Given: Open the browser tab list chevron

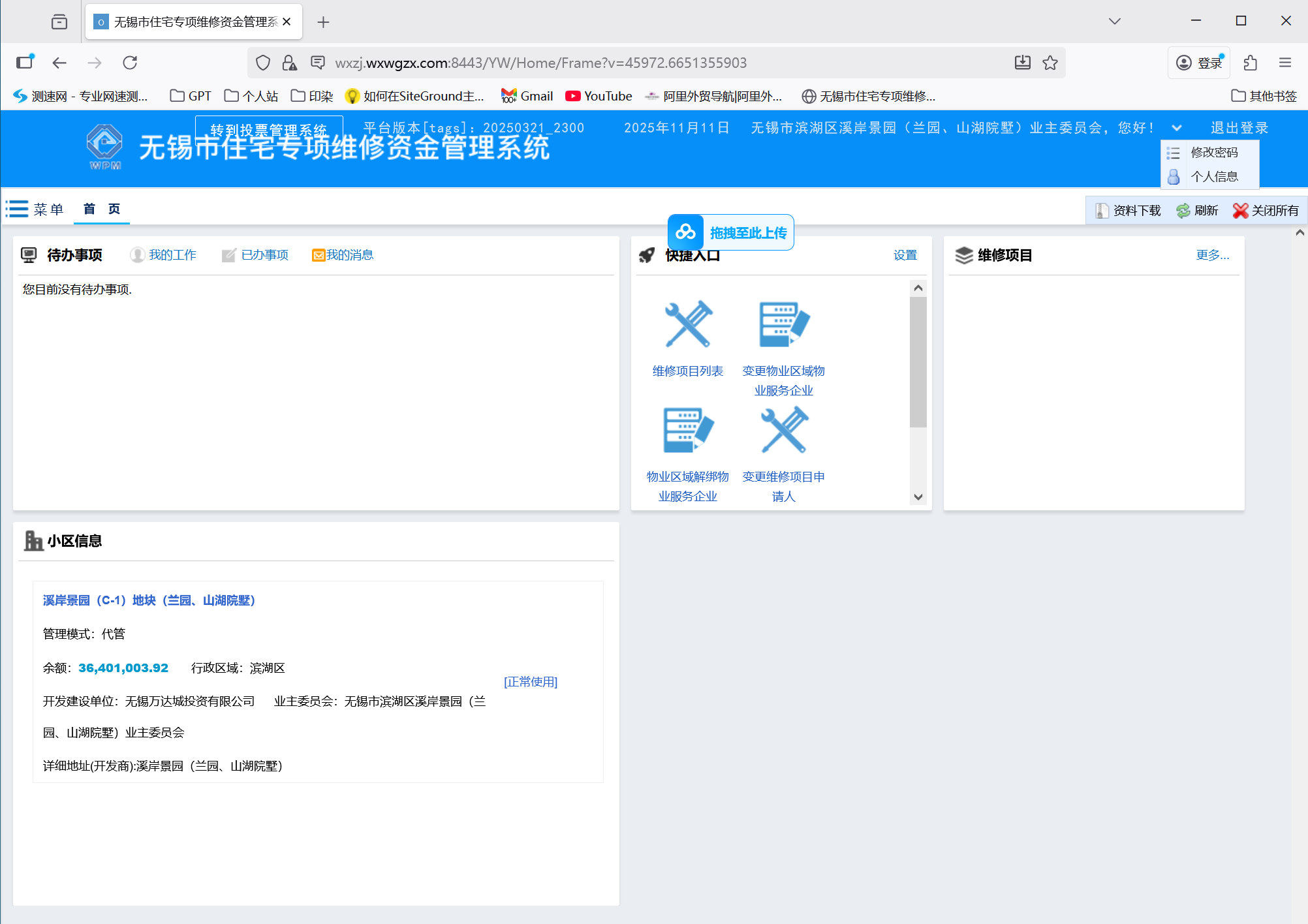Looking at the screenshot, I should [x=1114, y=22].
